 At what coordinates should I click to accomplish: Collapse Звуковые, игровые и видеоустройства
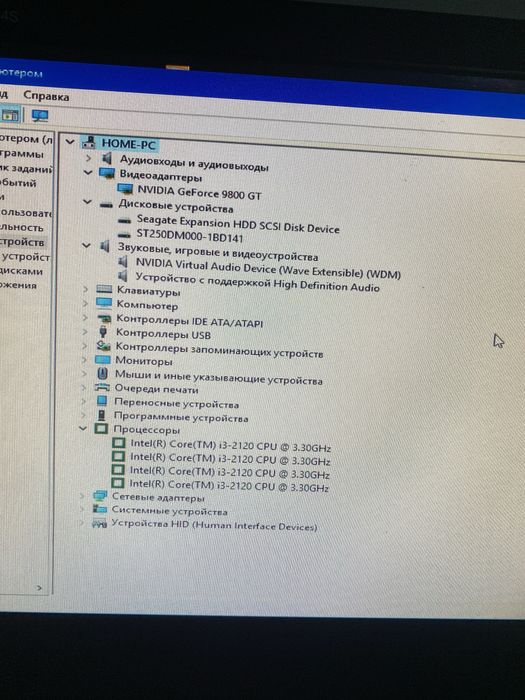tap(87, 245)
